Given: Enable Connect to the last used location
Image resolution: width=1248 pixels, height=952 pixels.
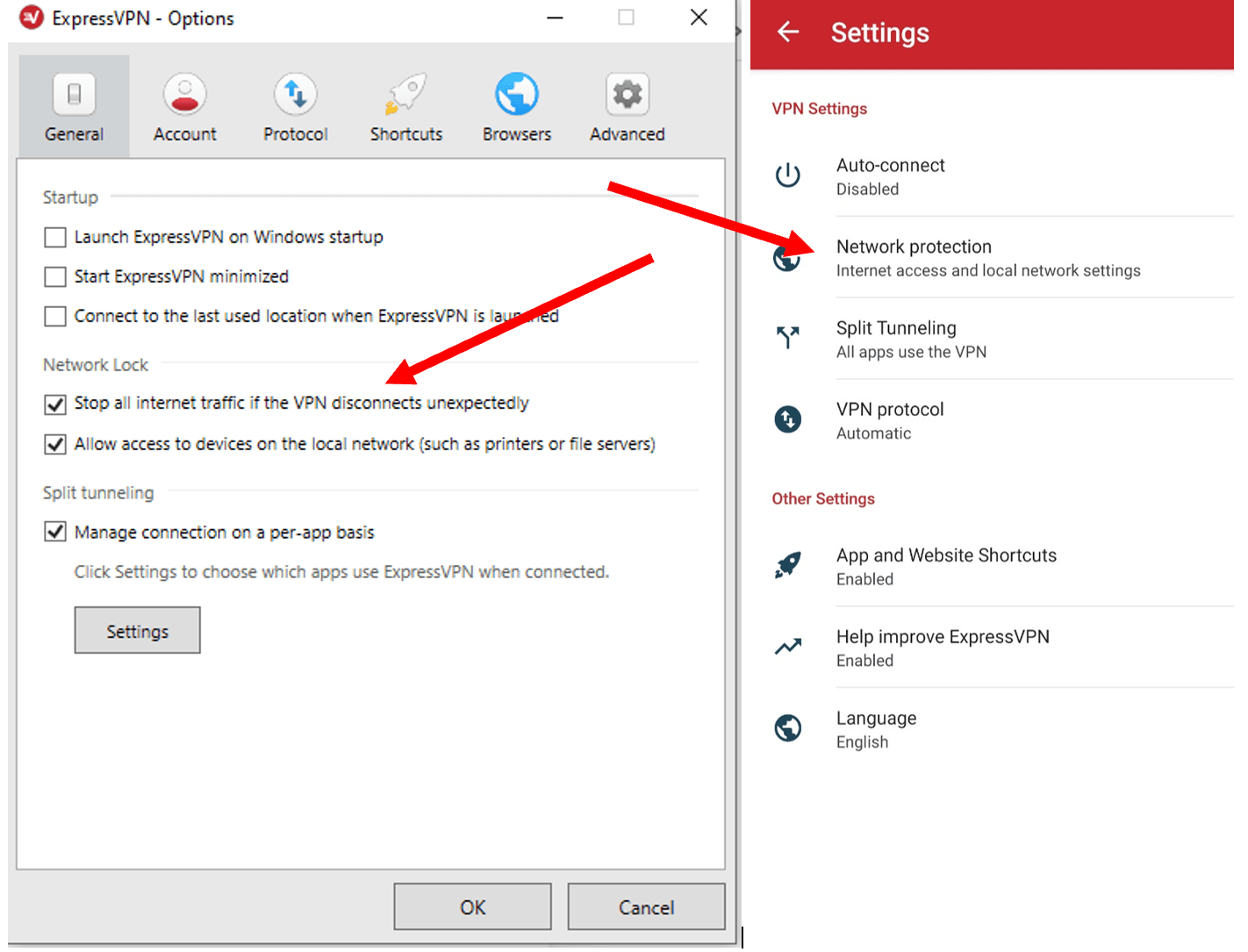Looking at the screenshot, I should click(x=55, y=317).
